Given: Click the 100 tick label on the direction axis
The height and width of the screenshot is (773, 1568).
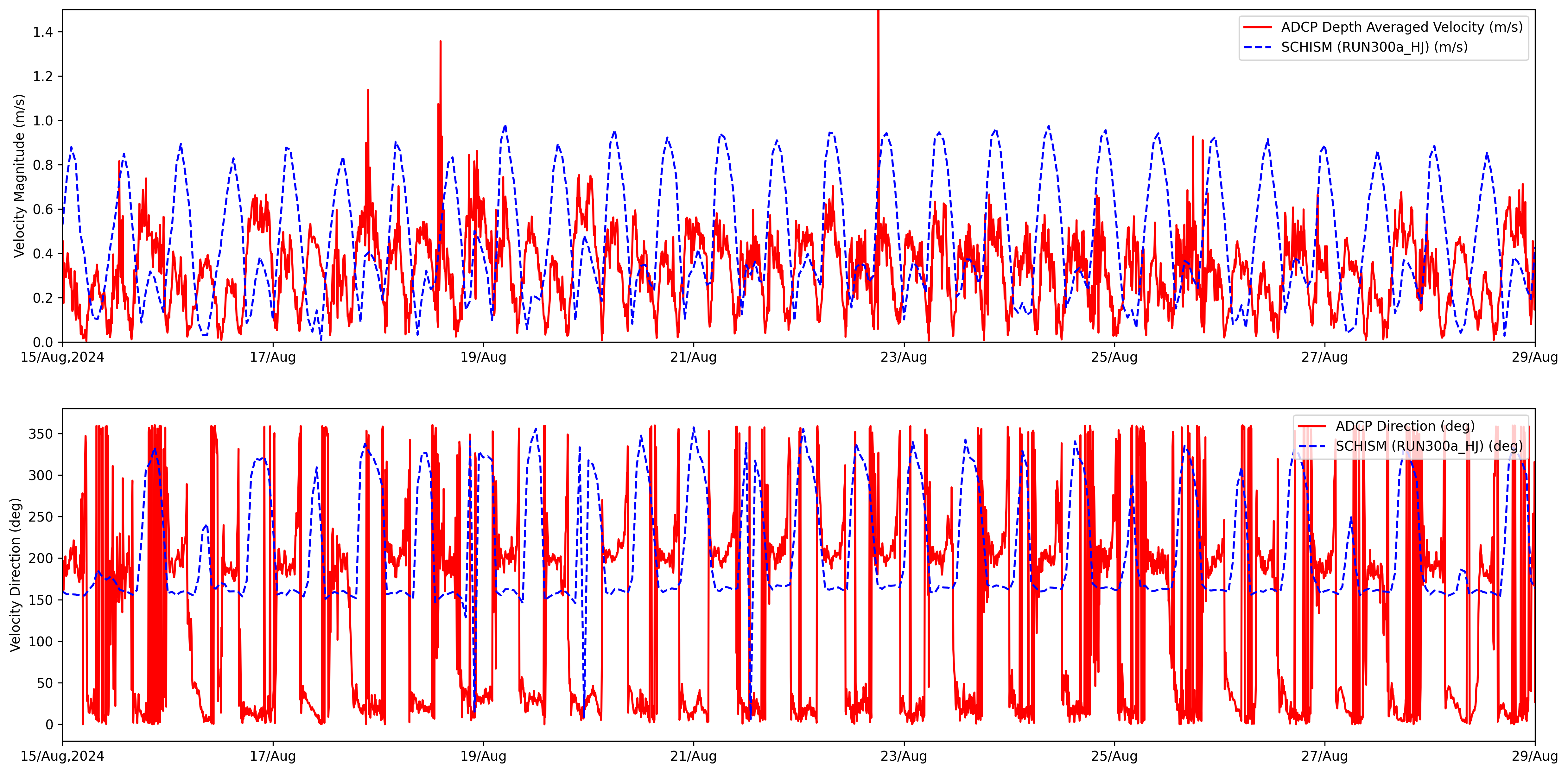Looking at the screenshot, I should pyautogui.click(x=41, y=642).
